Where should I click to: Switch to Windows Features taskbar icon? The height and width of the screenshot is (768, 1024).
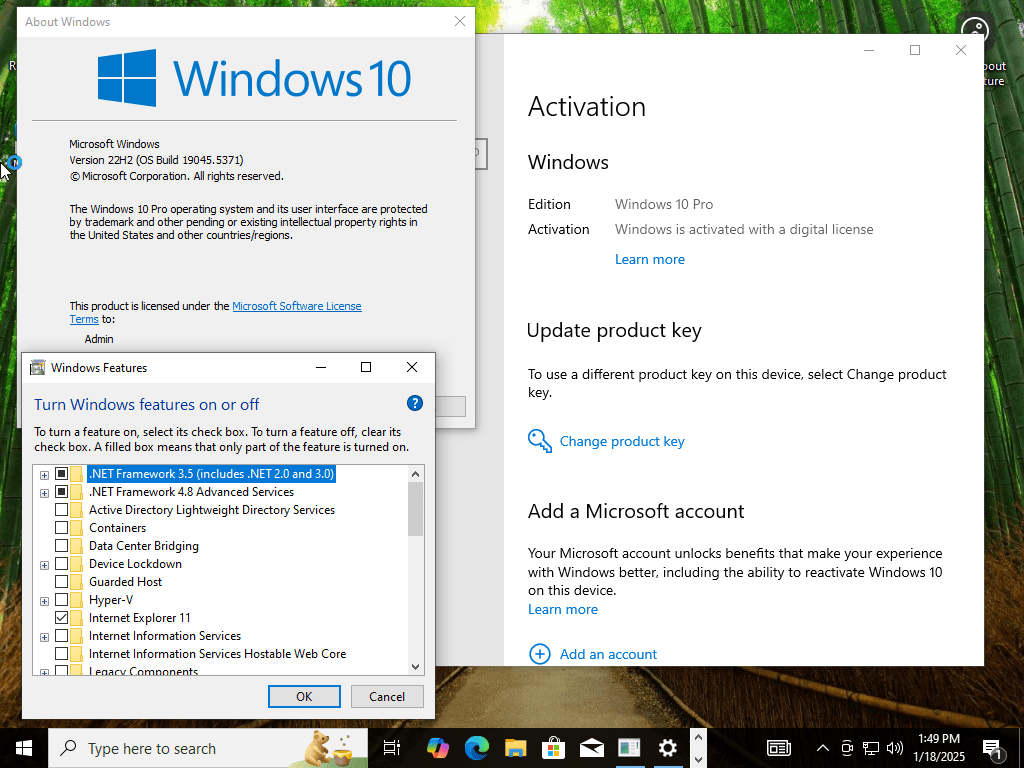(x=630, y=748)
